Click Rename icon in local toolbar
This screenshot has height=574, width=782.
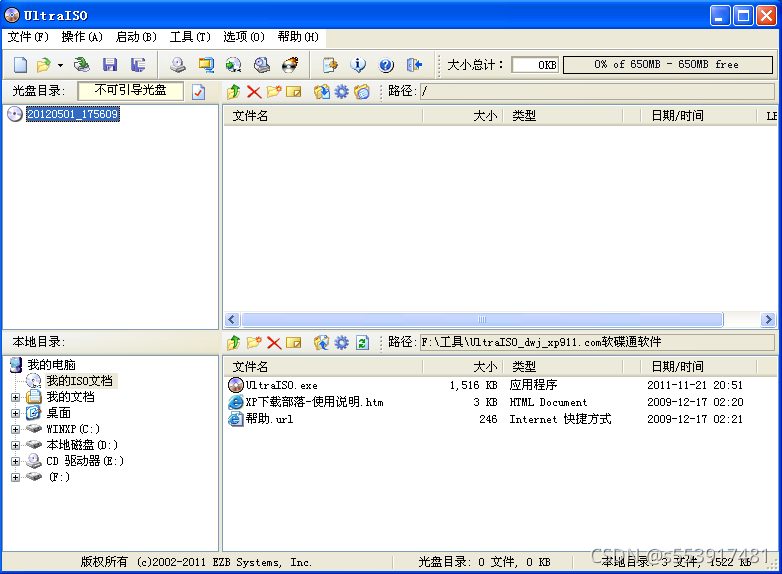(294, 343)
